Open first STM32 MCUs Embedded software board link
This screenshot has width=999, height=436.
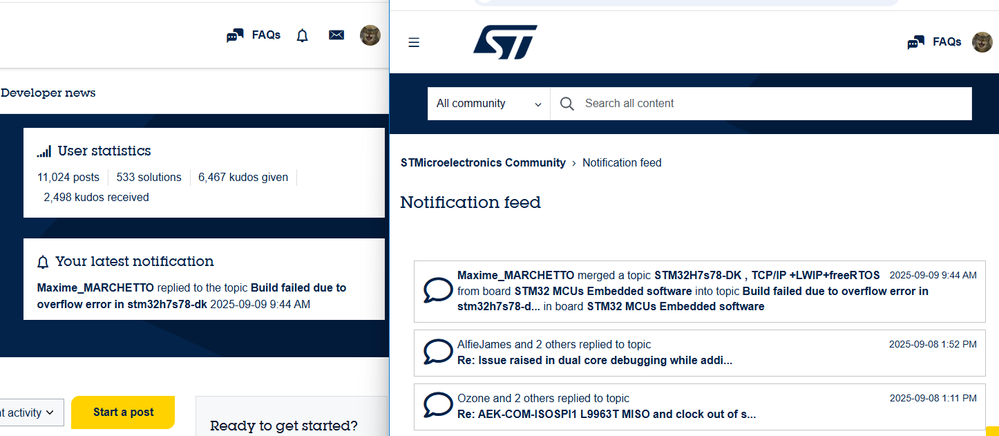click(x=603, y=291)
